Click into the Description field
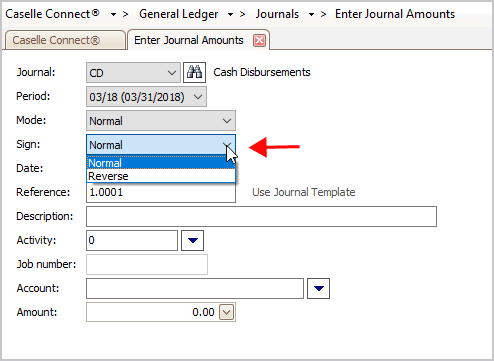 pyautogui.click(x=261, y=216)
